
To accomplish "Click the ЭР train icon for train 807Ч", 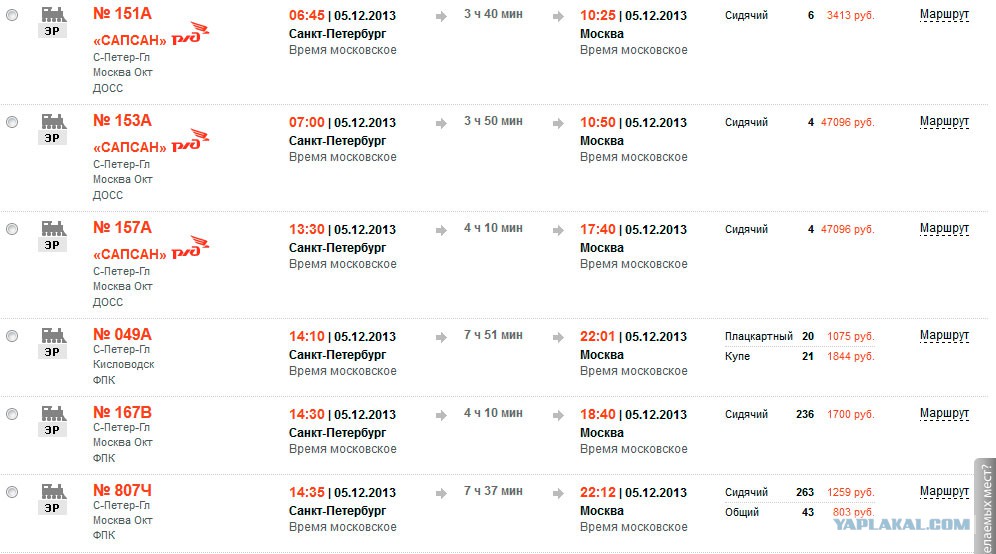I will click(53, 499).
